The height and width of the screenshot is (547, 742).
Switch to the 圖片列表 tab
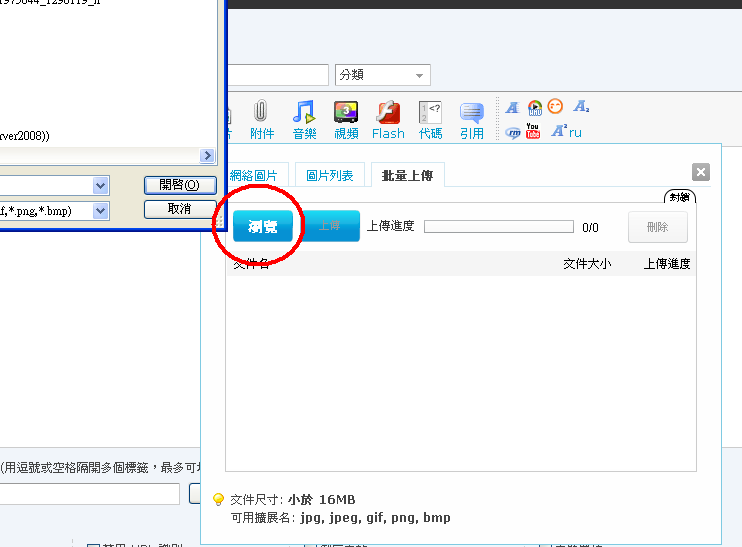[x=330, y=176]
